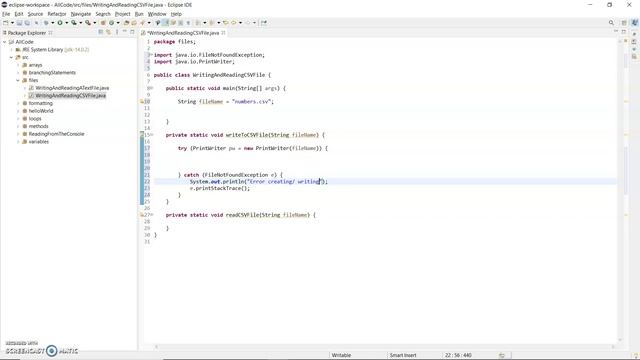640x360 pixels.
Task: Open the Refactor menu
Action: pyautogui.click(x=57, y=14)
